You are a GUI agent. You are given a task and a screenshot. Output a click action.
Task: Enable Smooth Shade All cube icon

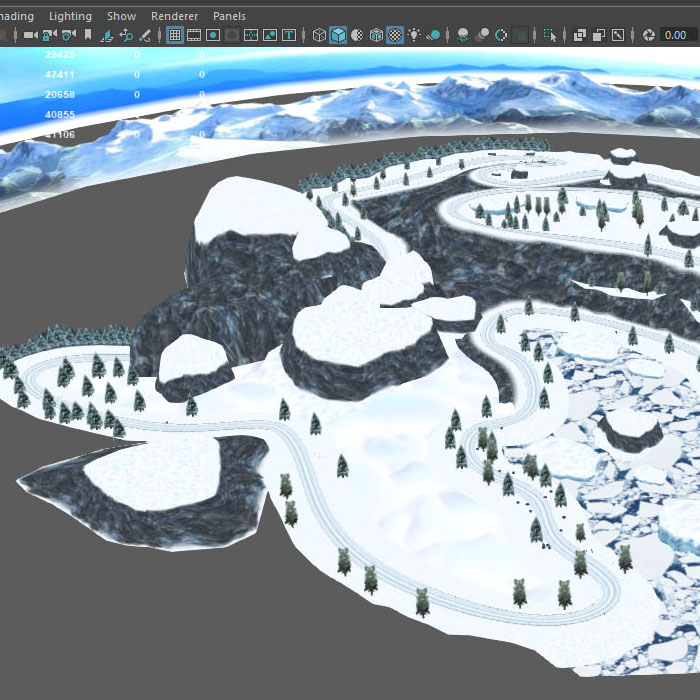point(338,35)
